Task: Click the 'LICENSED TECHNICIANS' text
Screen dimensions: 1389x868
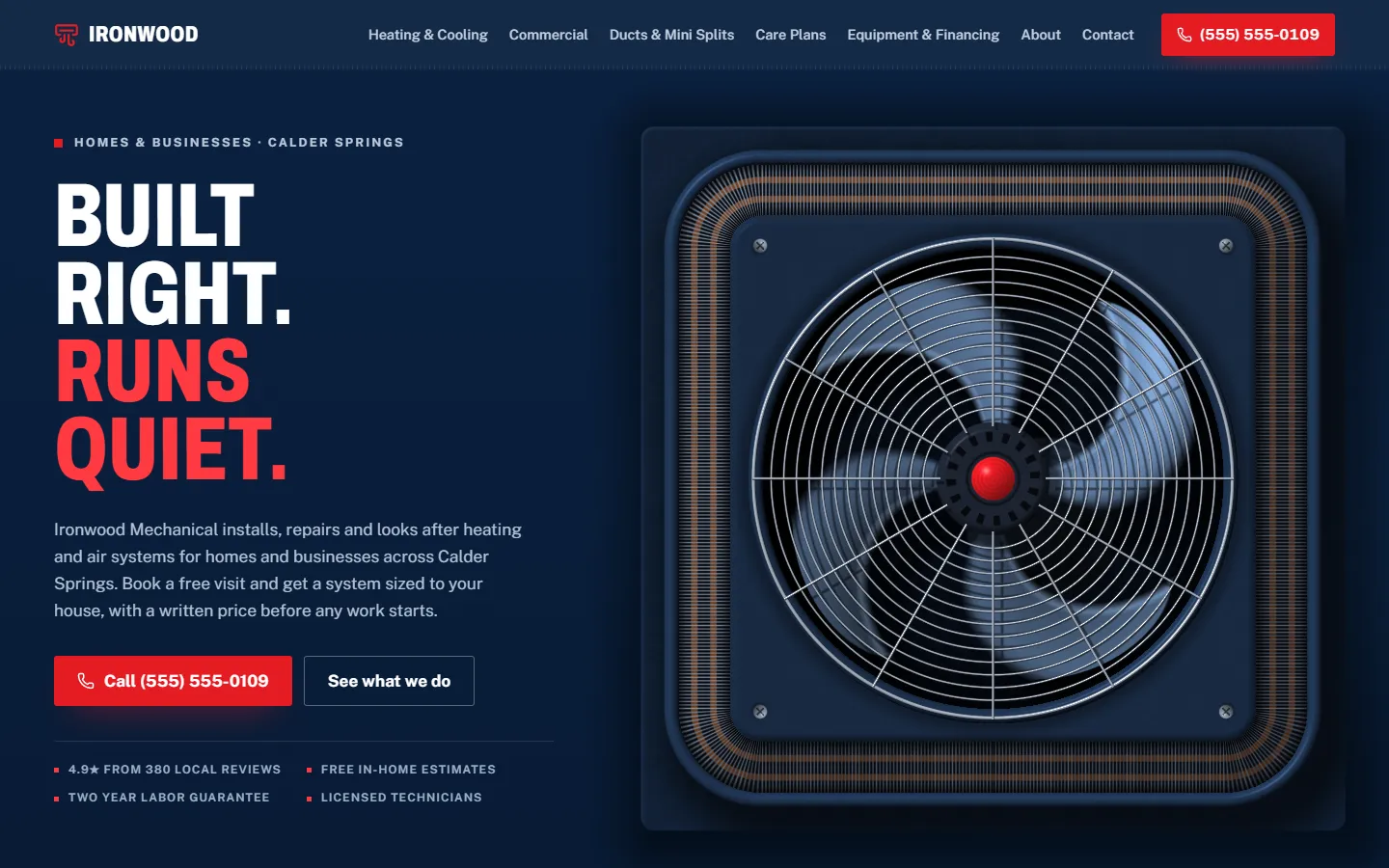Action: pos(401,798)
